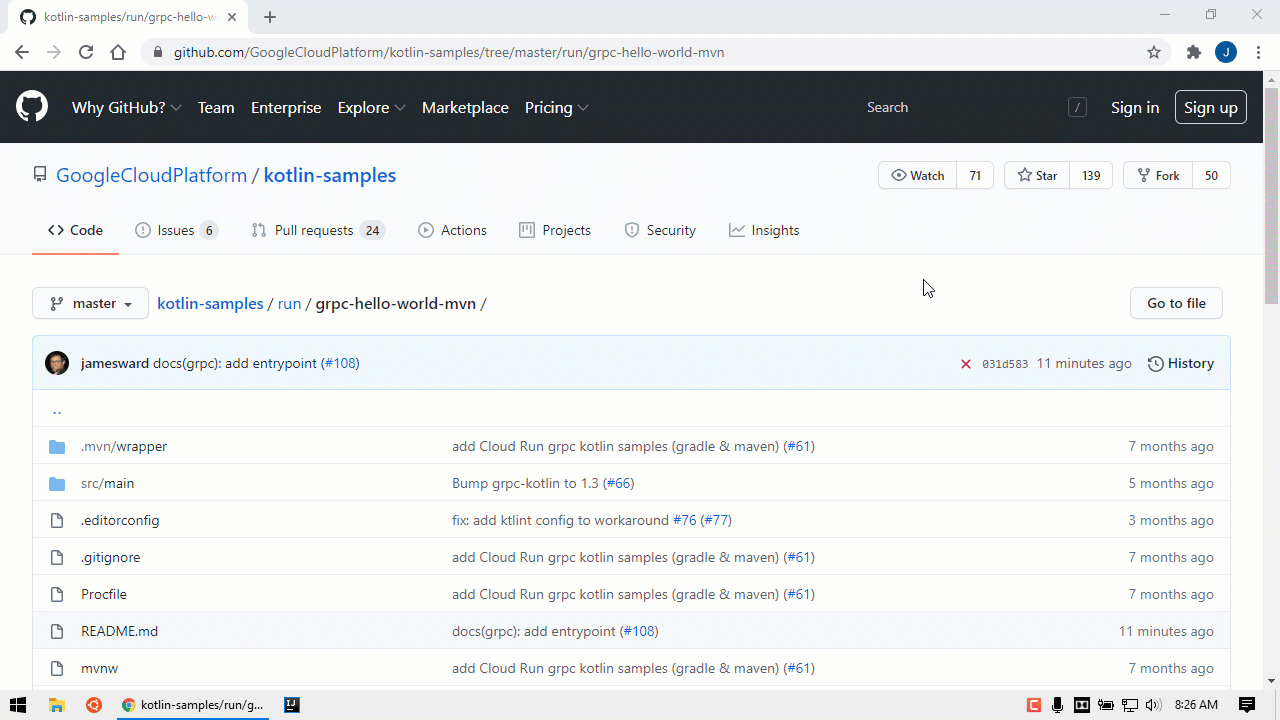Open the watchers count 71

[975, 175]
